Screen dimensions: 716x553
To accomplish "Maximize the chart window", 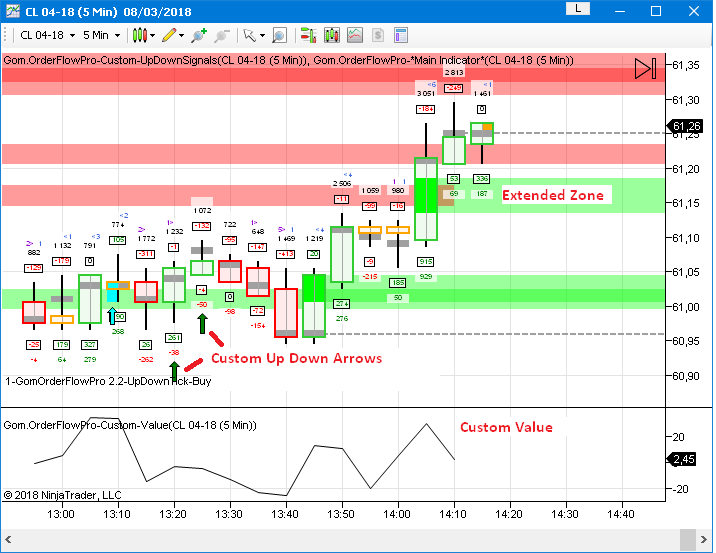I will pyautogui.click(x=656, y=11).
